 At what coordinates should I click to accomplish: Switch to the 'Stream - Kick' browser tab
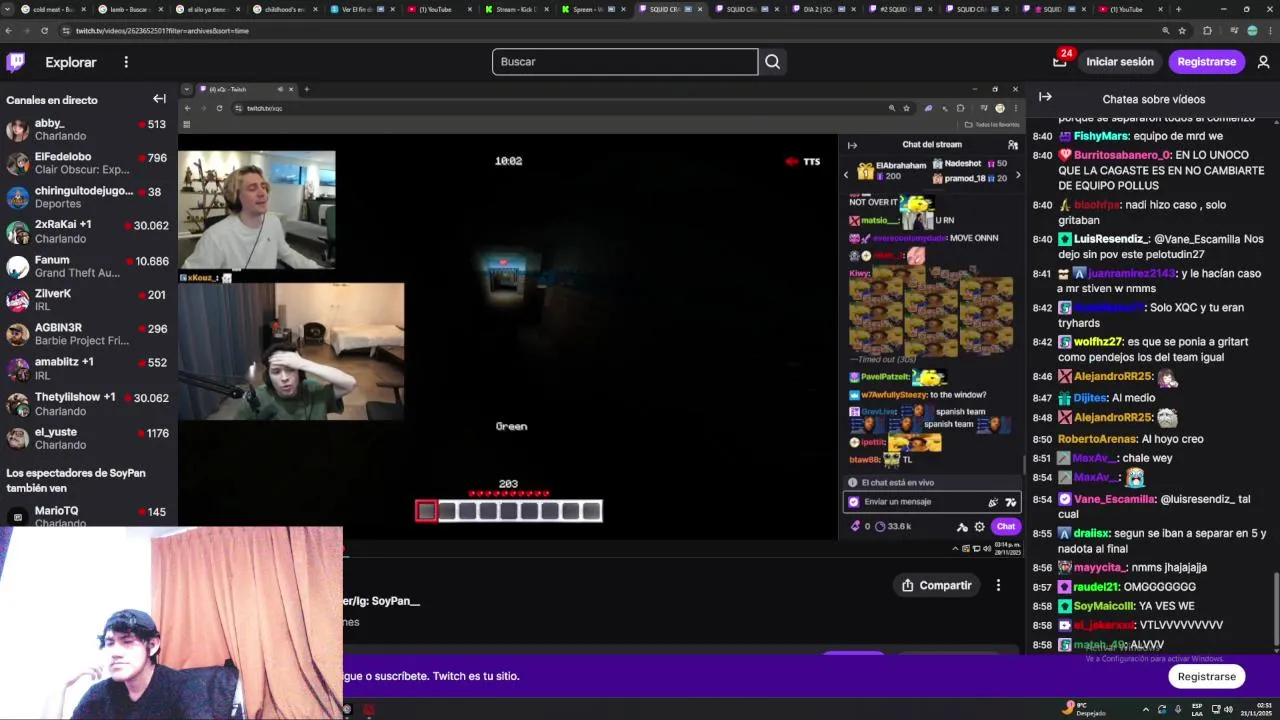(515, 9)
